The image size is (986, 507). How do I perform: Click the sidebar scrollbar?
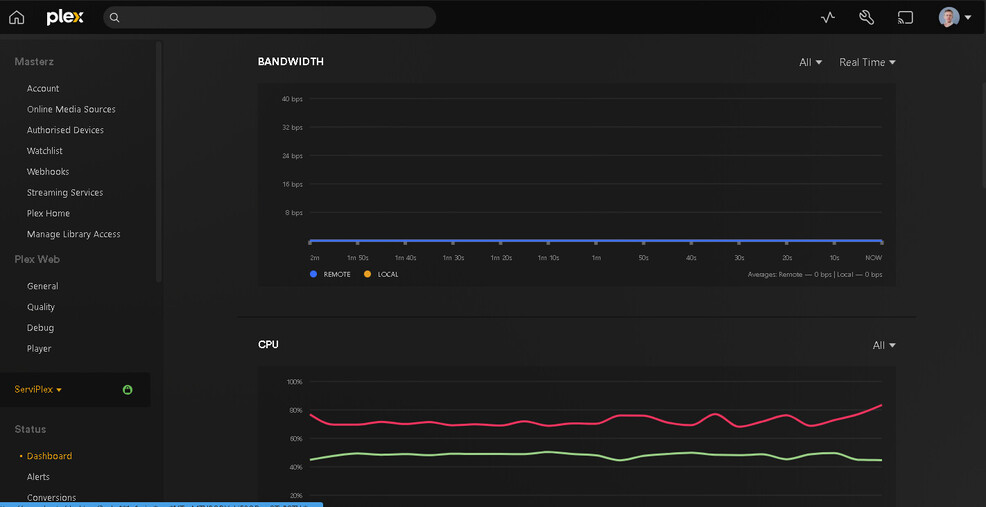159,162
